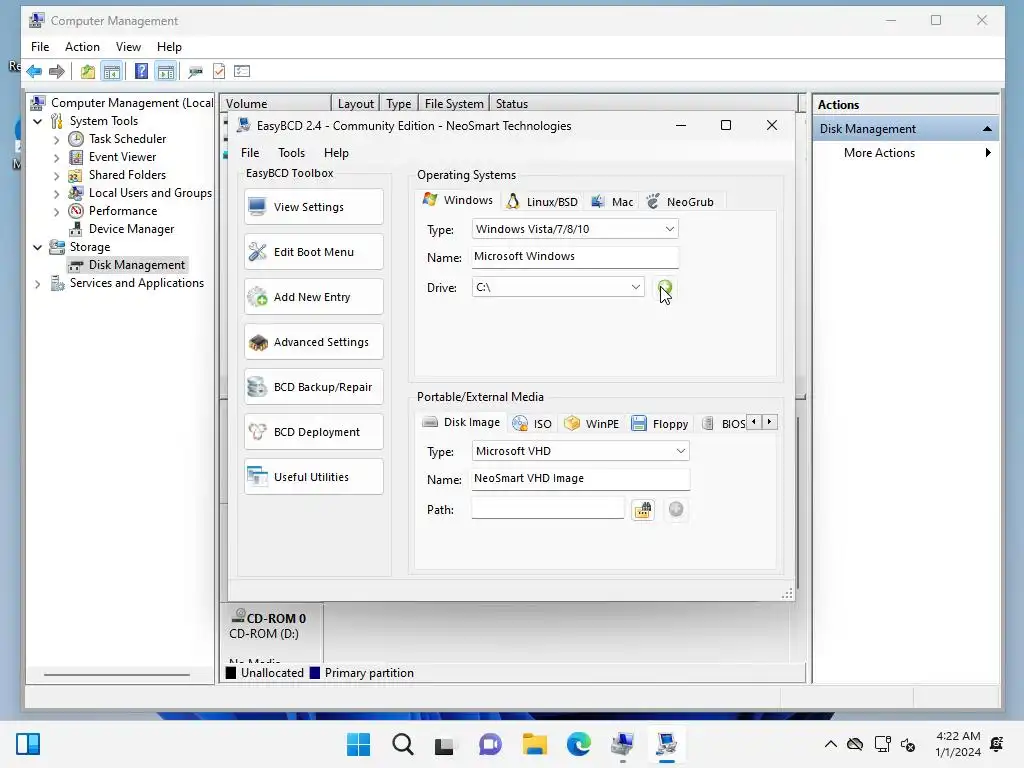Click the list view toolbar icon after checkmark

click(x=242, y=71)
